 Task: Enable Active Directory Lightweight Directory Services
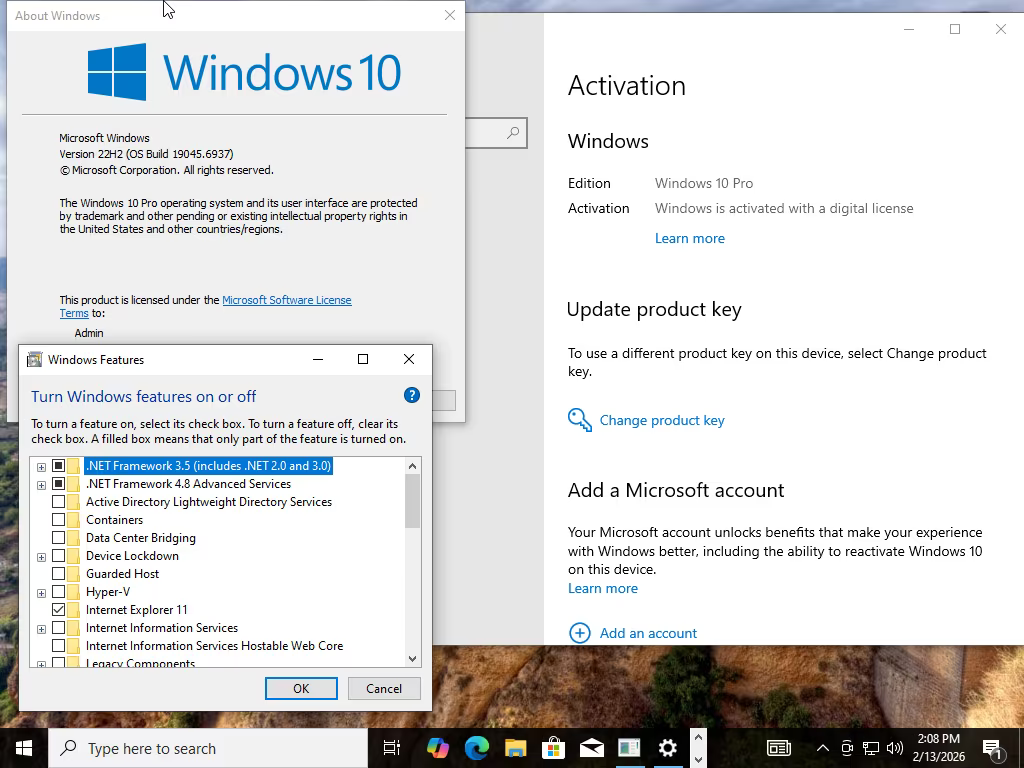[58, 502]
